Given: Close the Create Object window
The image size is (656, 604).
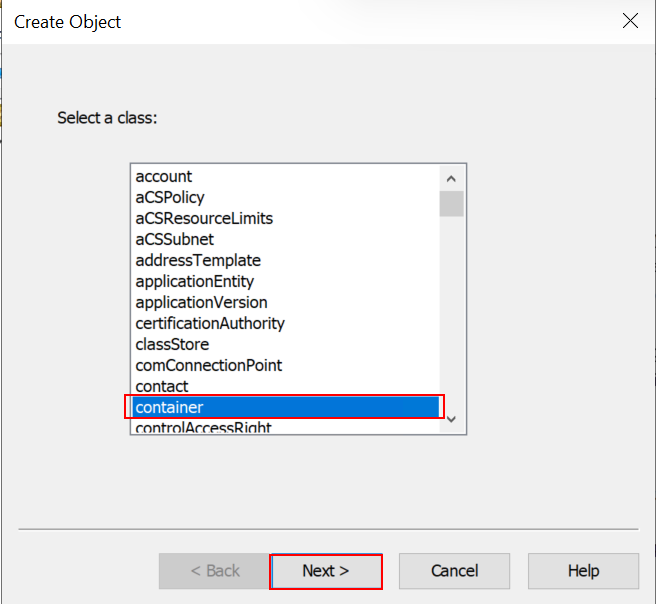Looking at the screenshot, I should 630,21.
